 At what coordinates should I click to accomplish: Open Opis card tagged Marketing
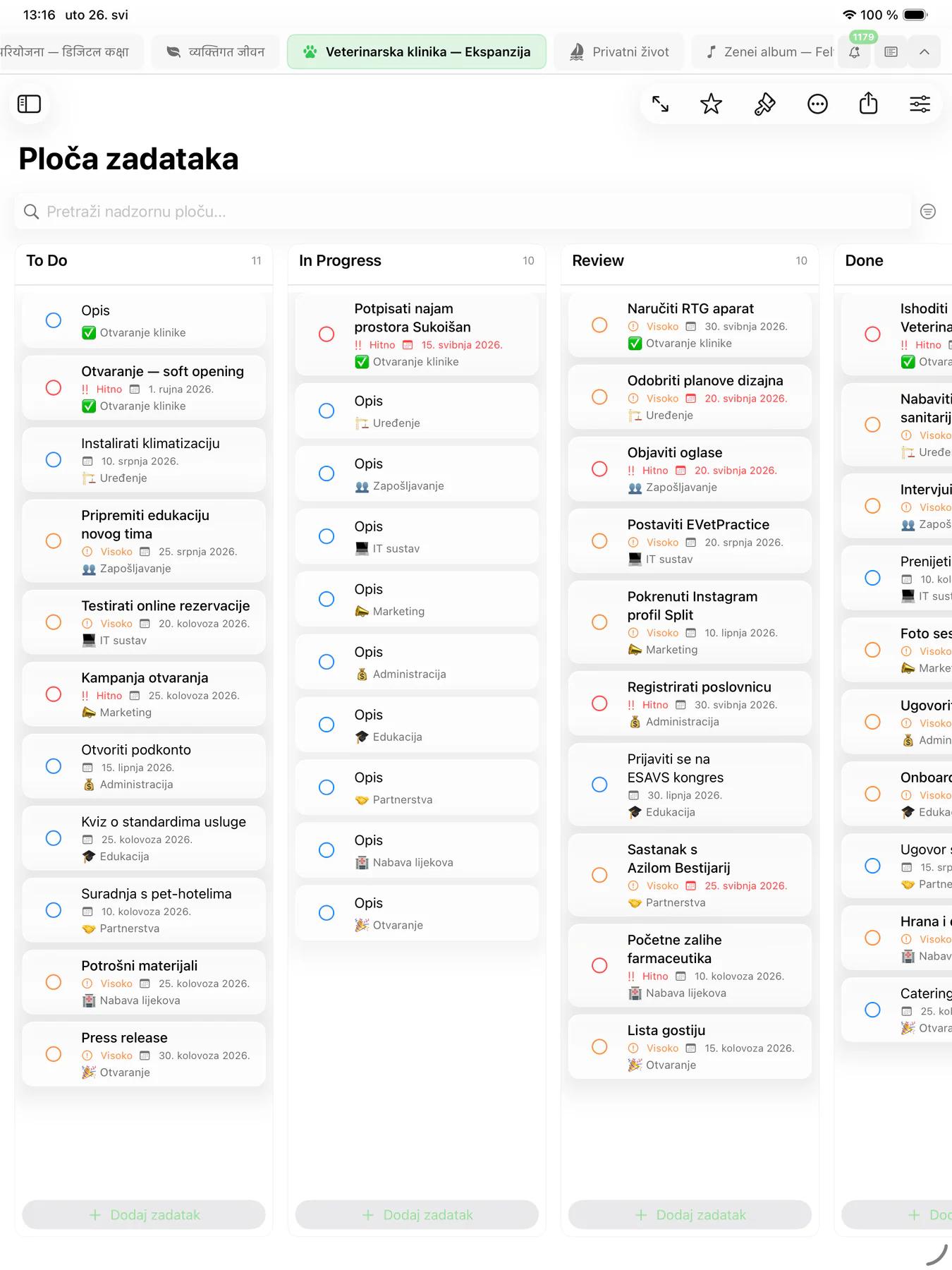tap(417, 599)
